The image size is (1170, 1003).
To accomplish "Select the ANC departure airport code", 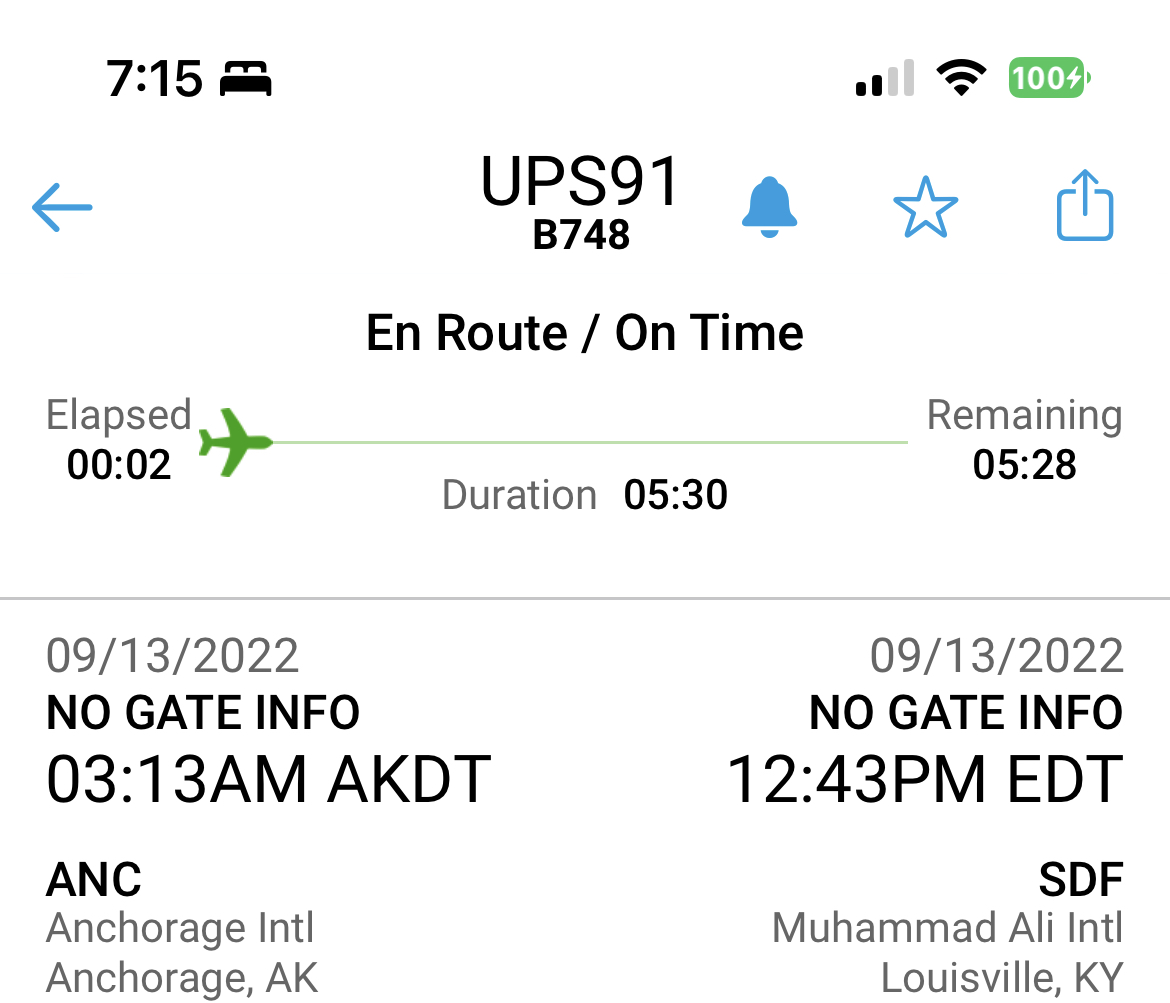I will point(94,880).
